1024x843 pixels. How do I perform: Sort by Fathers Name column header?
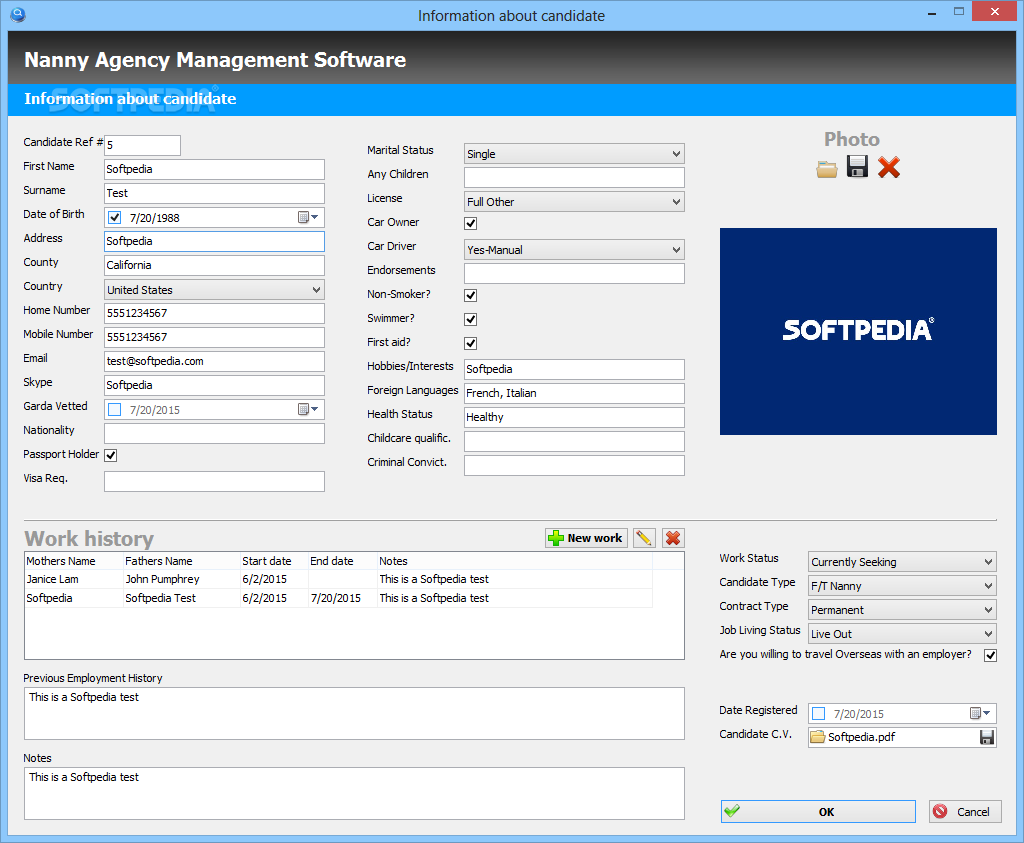tap(182, 561)
